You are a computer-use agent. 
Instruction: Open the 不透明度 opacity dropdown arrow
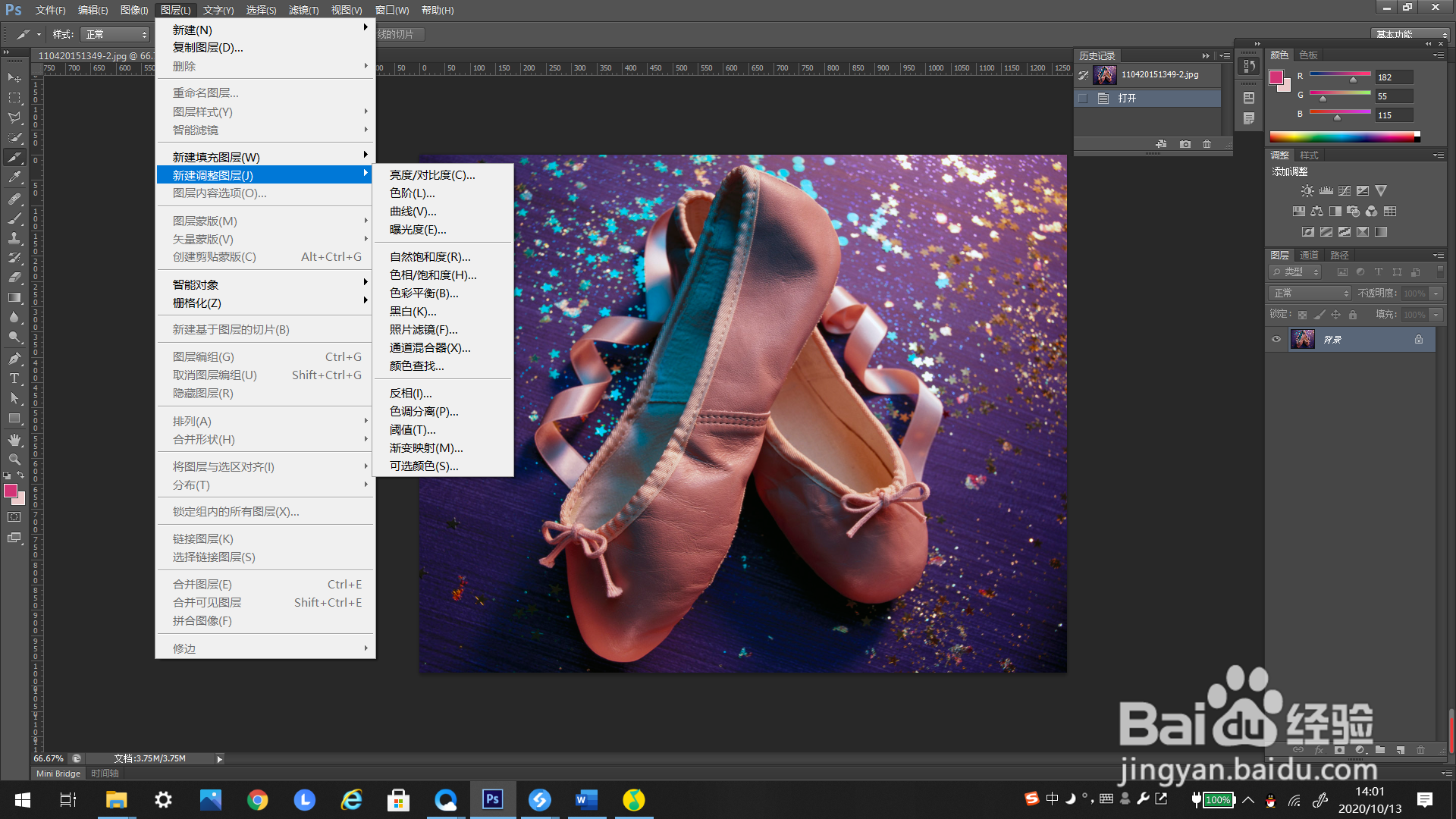tap(1436, 293)
